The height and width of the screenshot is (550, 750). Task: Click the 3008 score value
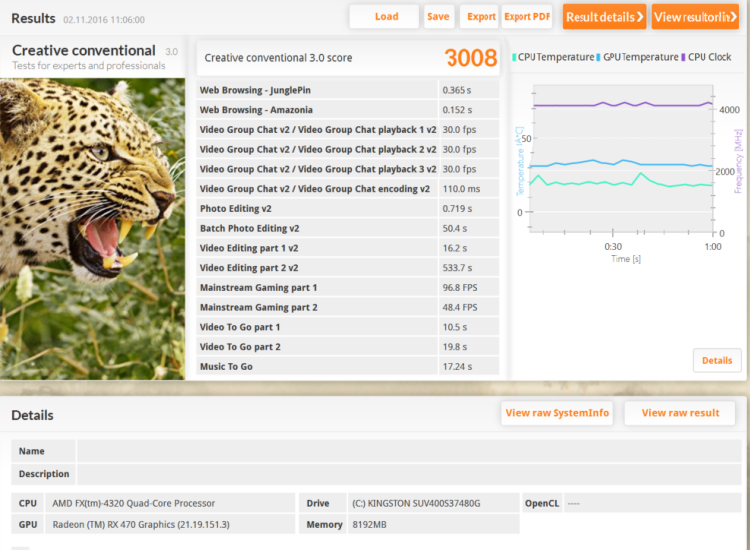471,58
